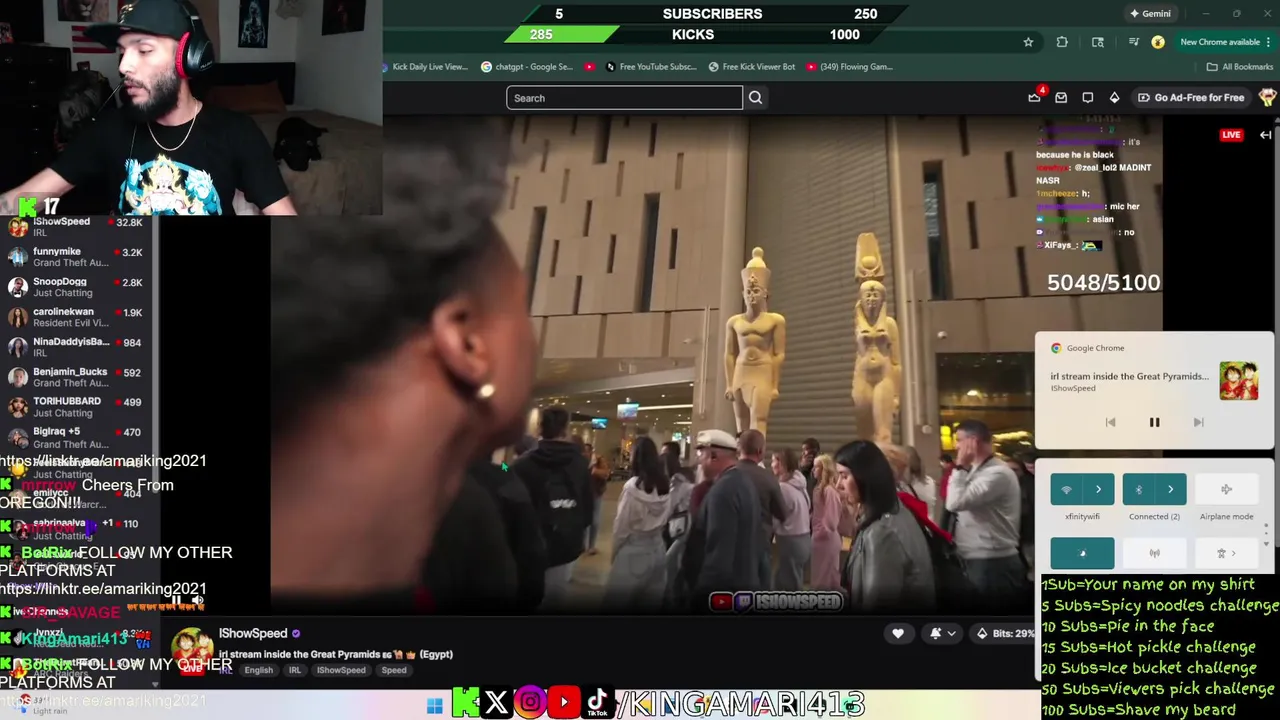Open Free Kick Viewer Bot bookmark

tap(752, 67)
